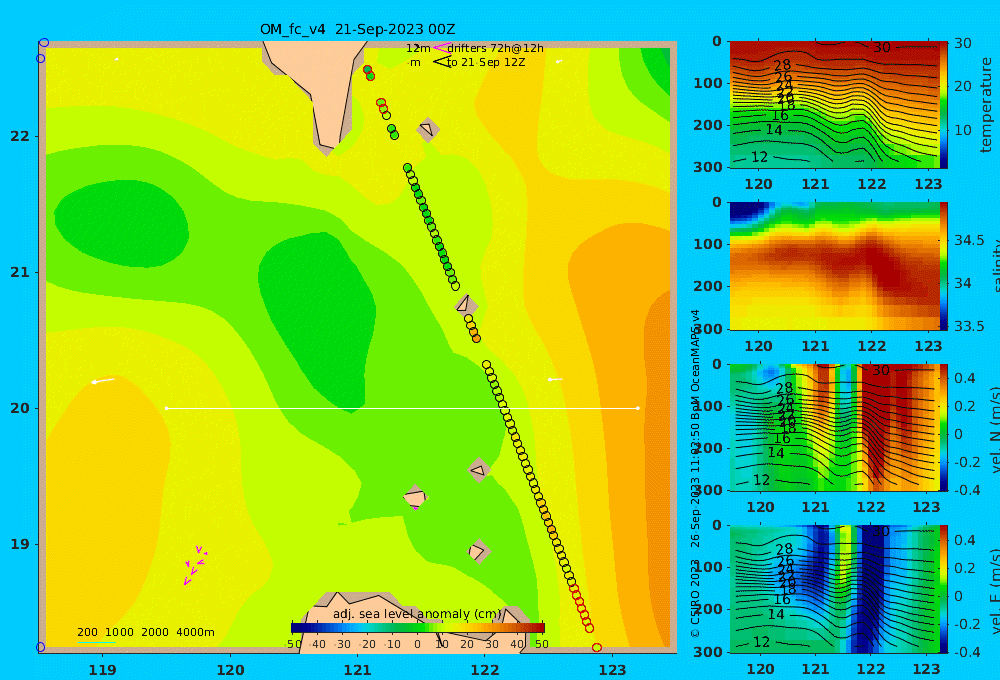Click the red circle at the track's southern end
The width and height of the screenshot is (1000, 680).
pyautogui.click(x=597, y=647)
